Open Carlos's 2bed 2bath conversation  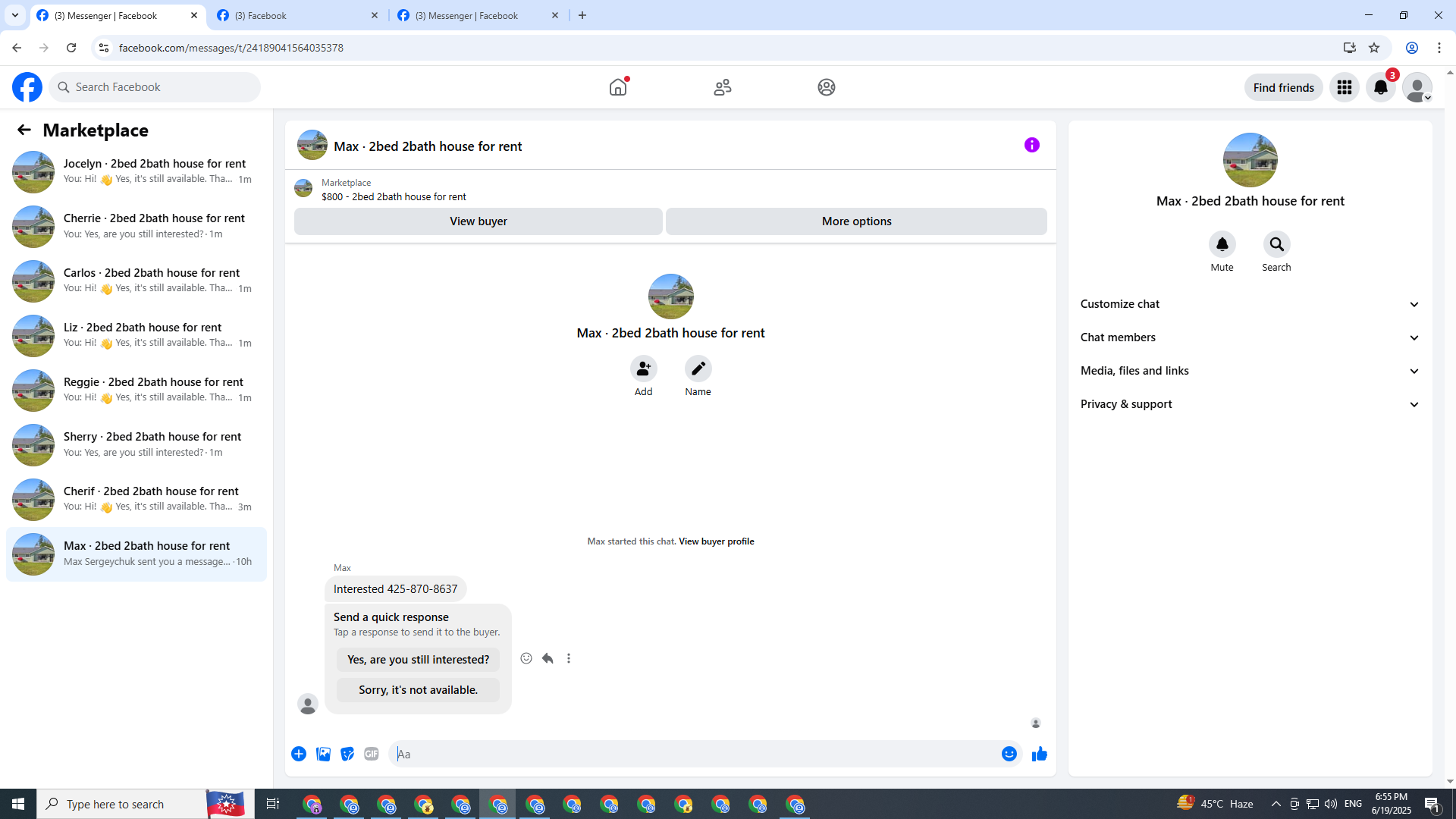(x=136, y=281)
